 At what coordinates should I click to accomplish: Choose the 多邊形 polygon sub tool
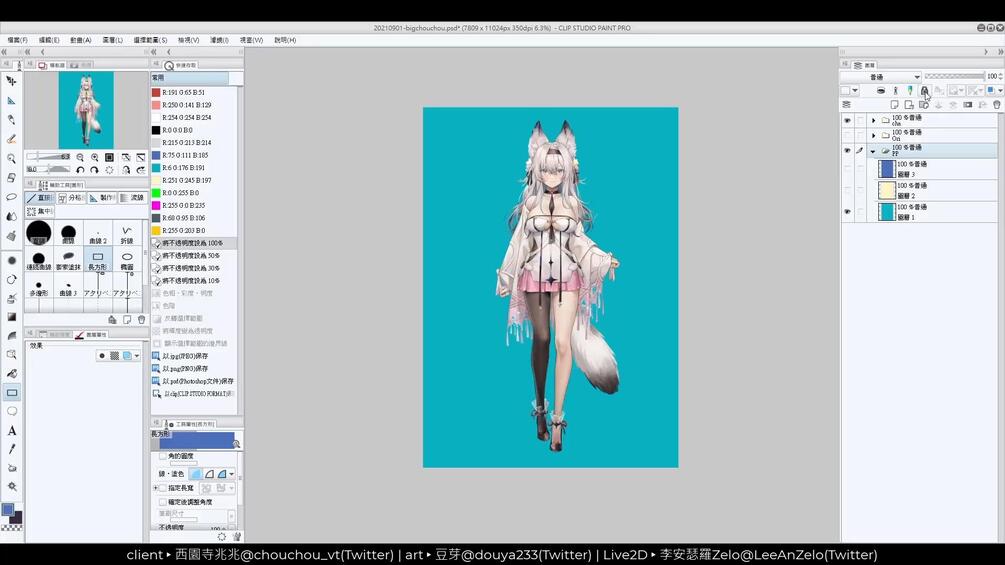click(x=38, y=286)
